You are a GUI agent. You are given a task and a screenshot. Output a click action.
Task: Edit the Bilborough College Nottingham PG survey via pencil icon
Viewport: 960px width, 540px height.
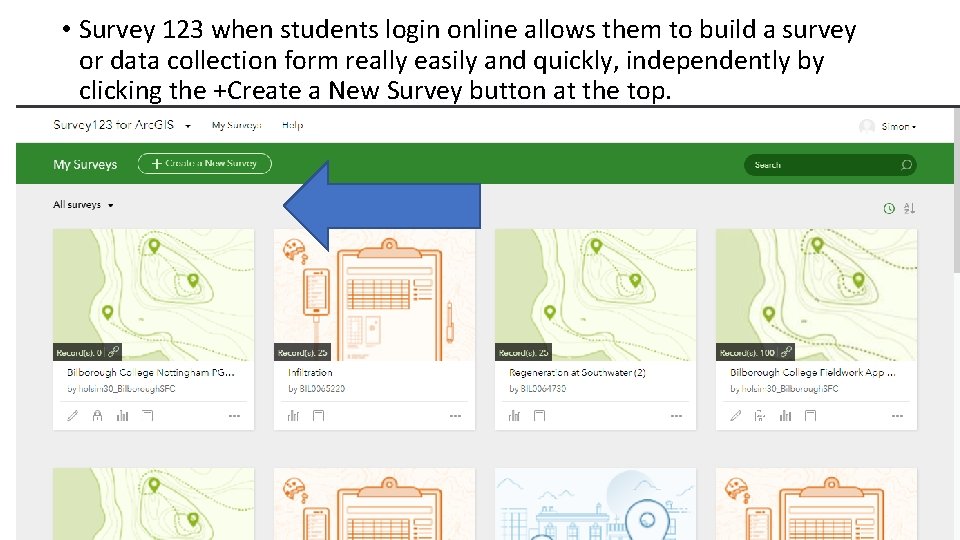pyautogui.click(x=72, y=416)
